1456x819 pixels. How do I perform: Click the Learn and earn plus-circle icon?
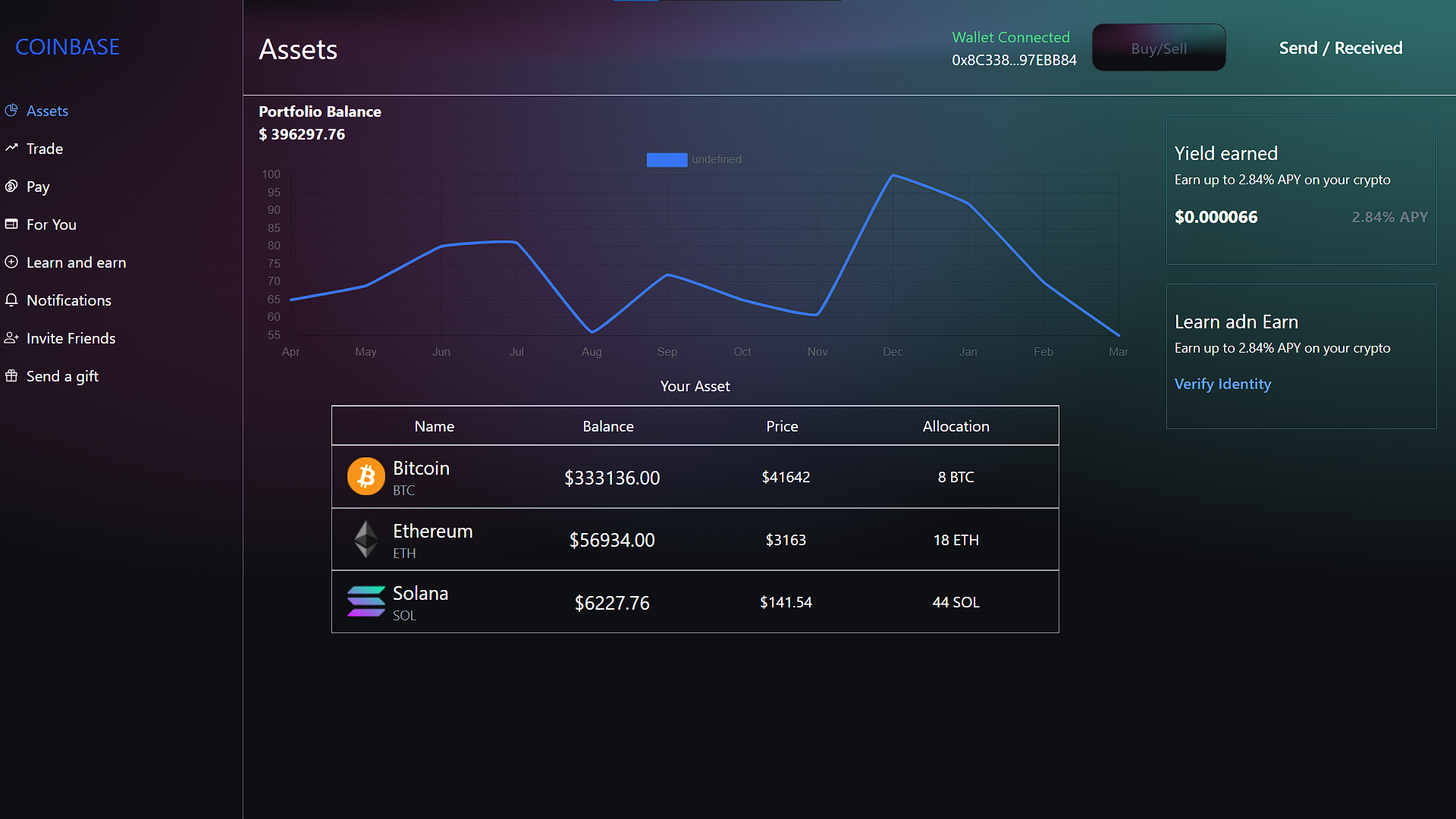11,262
